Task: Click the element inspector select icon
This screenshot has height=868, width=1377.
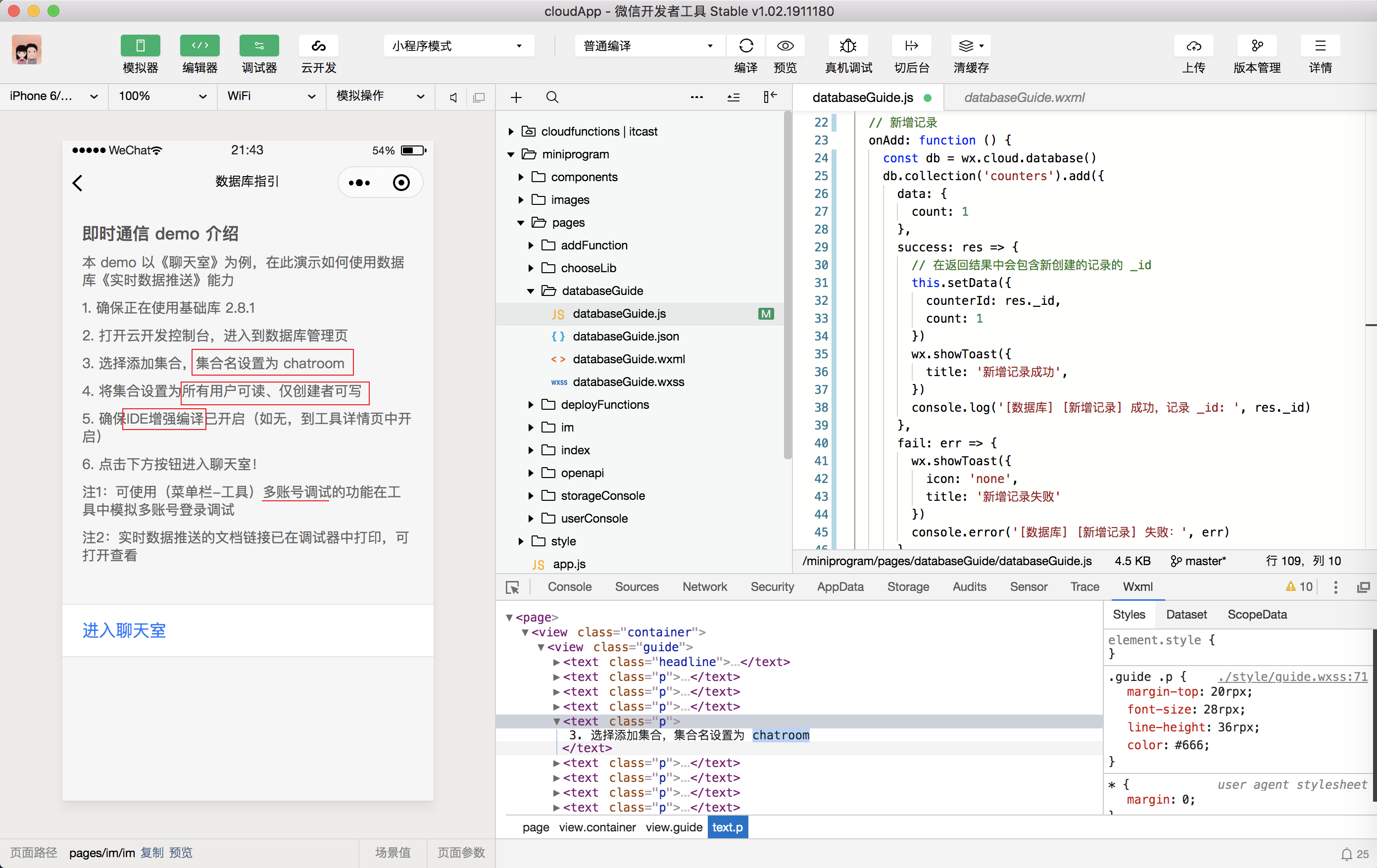Action: [x=512, y=587]
